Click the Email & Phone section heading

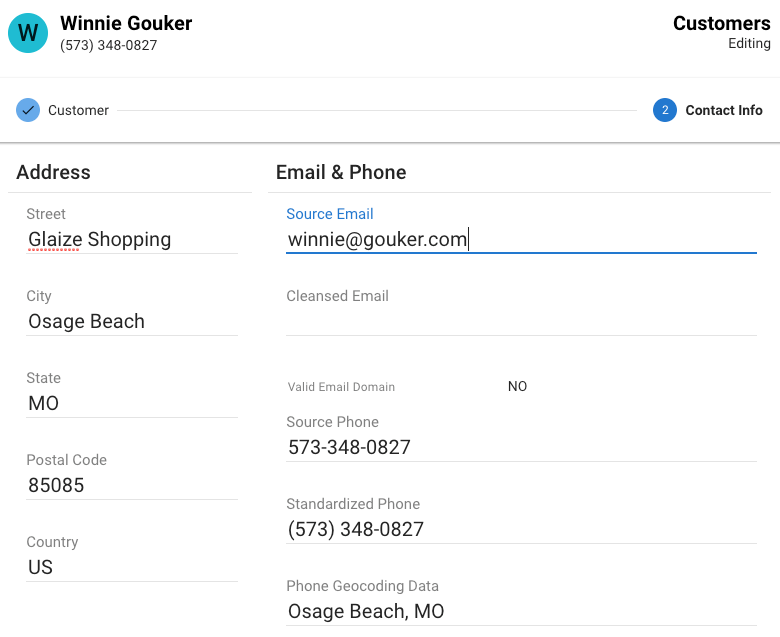pos(341,173)
